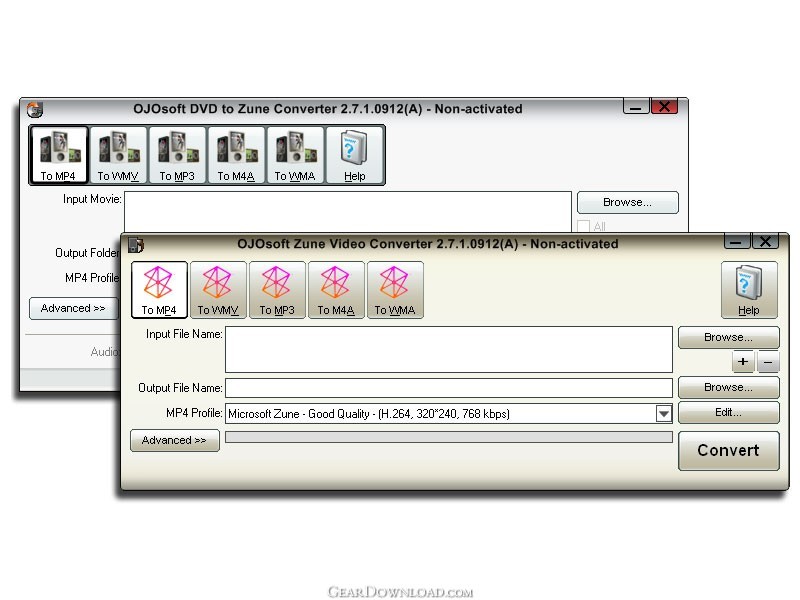Click the DVD to Zune Converter title icon
Screen dimensions: 800x600
click(x=35, y=109)
